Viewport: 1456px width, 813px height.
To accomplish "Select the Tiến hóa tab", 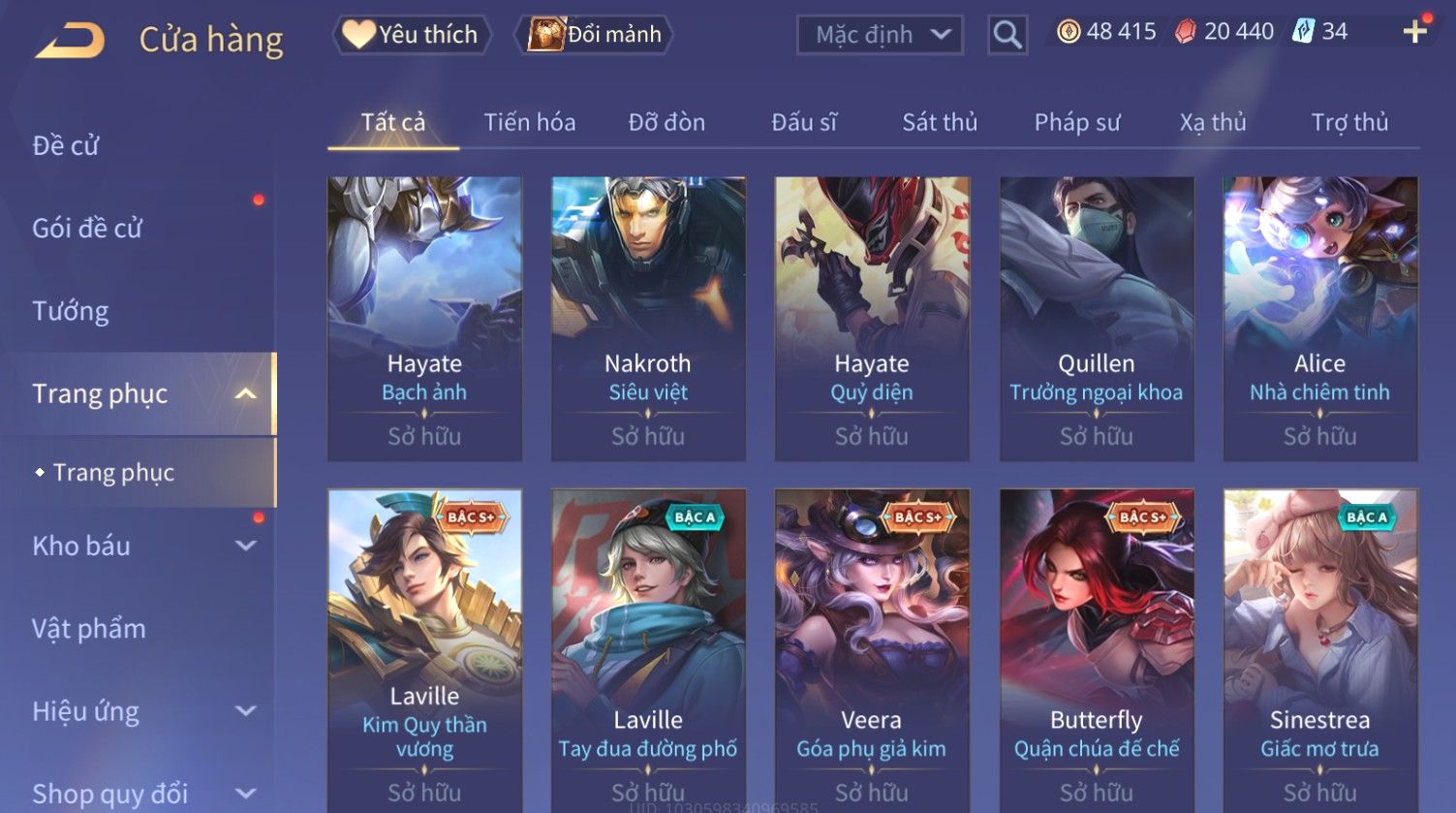I will pos(530,122).
